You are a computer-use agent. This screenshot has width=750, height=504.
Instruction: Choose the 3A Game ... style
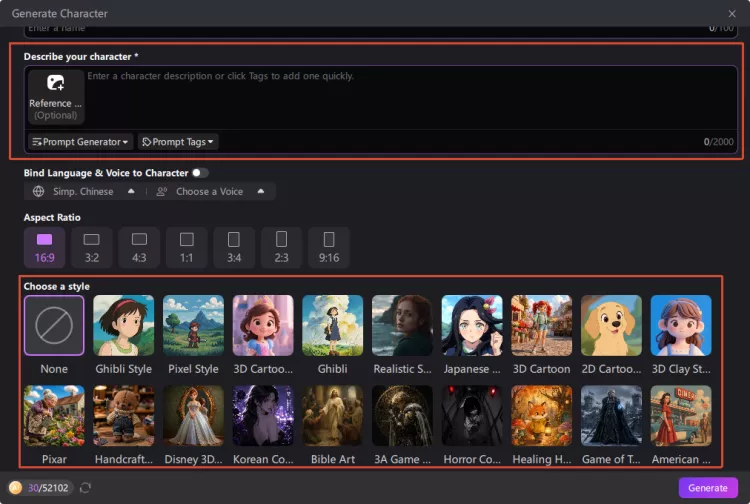[x=402, y=416]
